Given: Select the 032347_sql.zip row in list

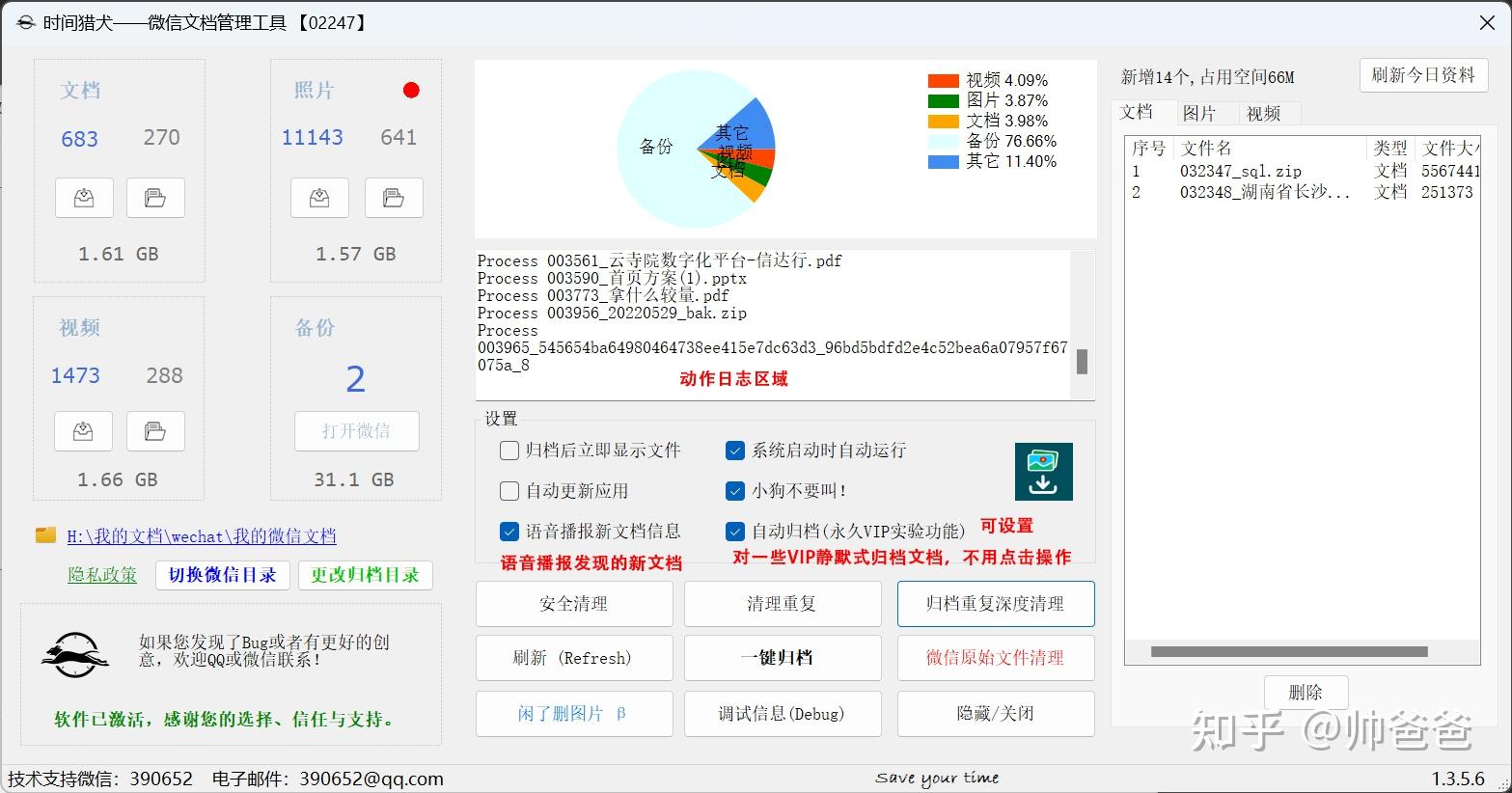Looking at the screenshot, I should [1302, 171].
